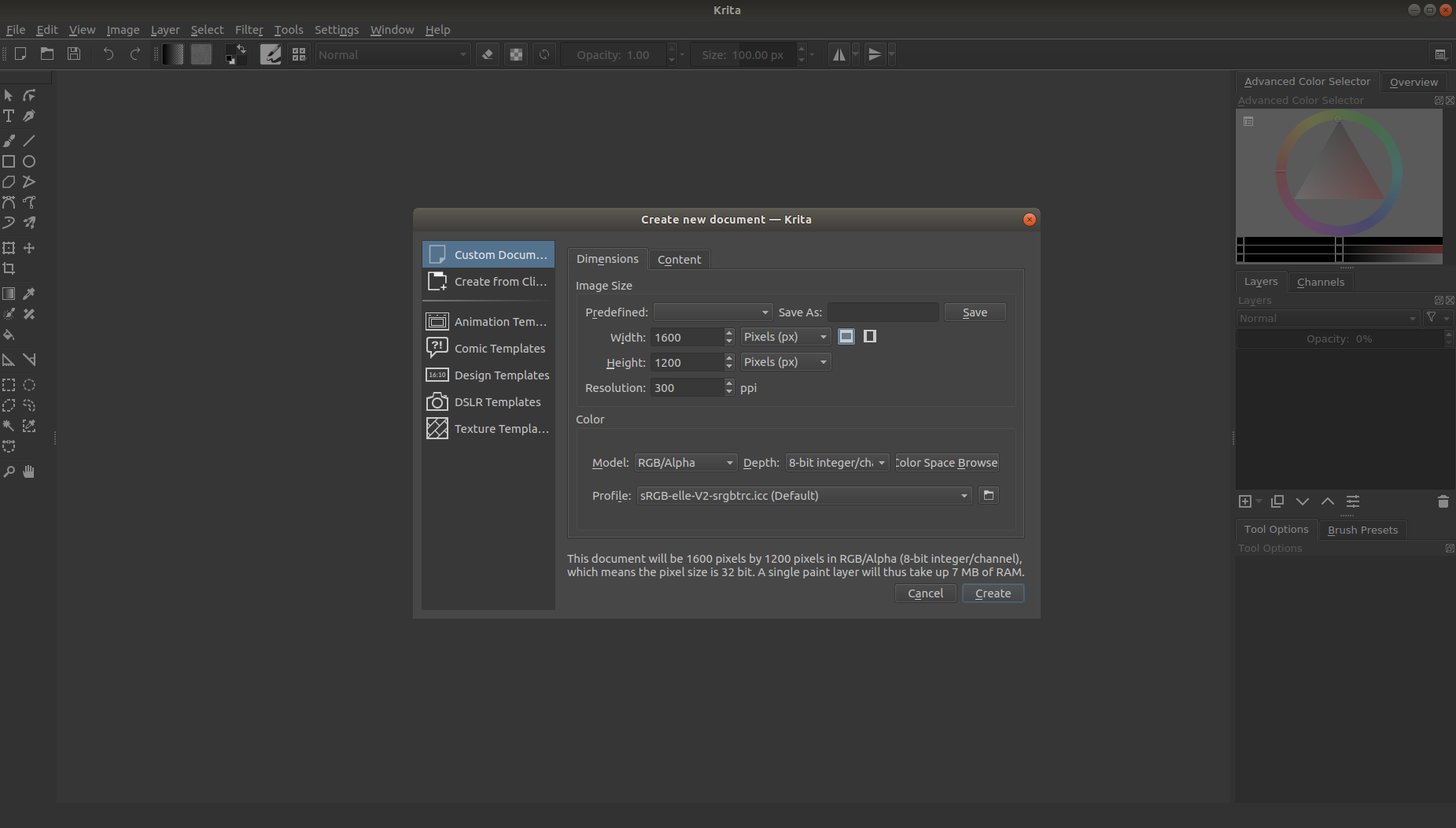
Task: Select the Freehand Brush tool
Action: (x=9, y=141)
